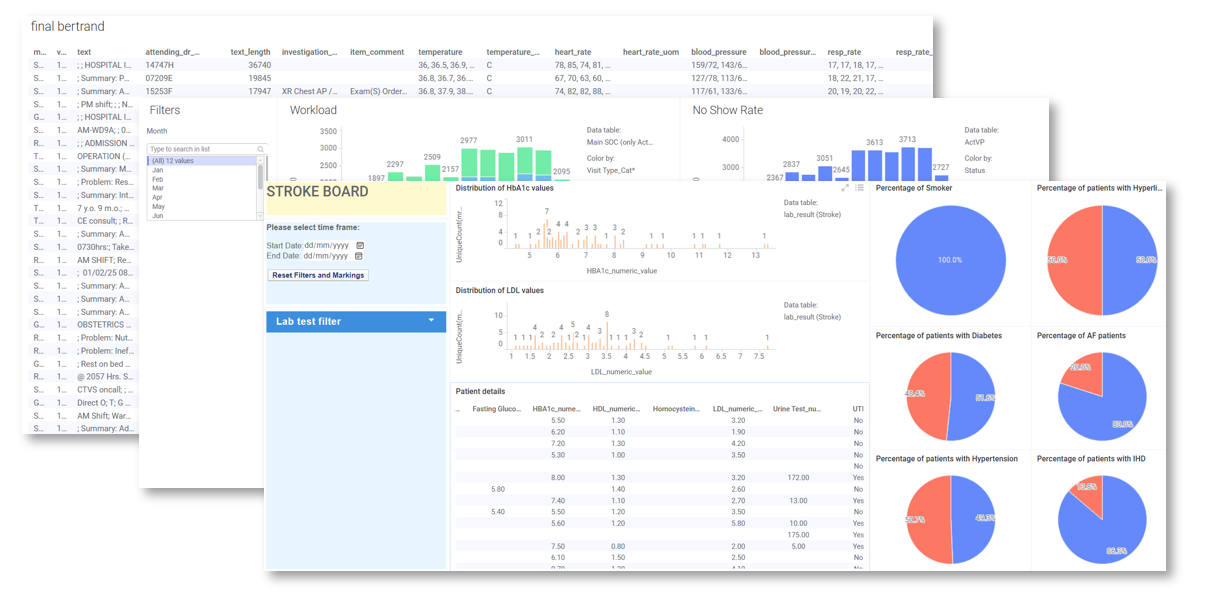
Task: Select '(All) 12 values' in Month filter
Action: click(x=170, y=161)
